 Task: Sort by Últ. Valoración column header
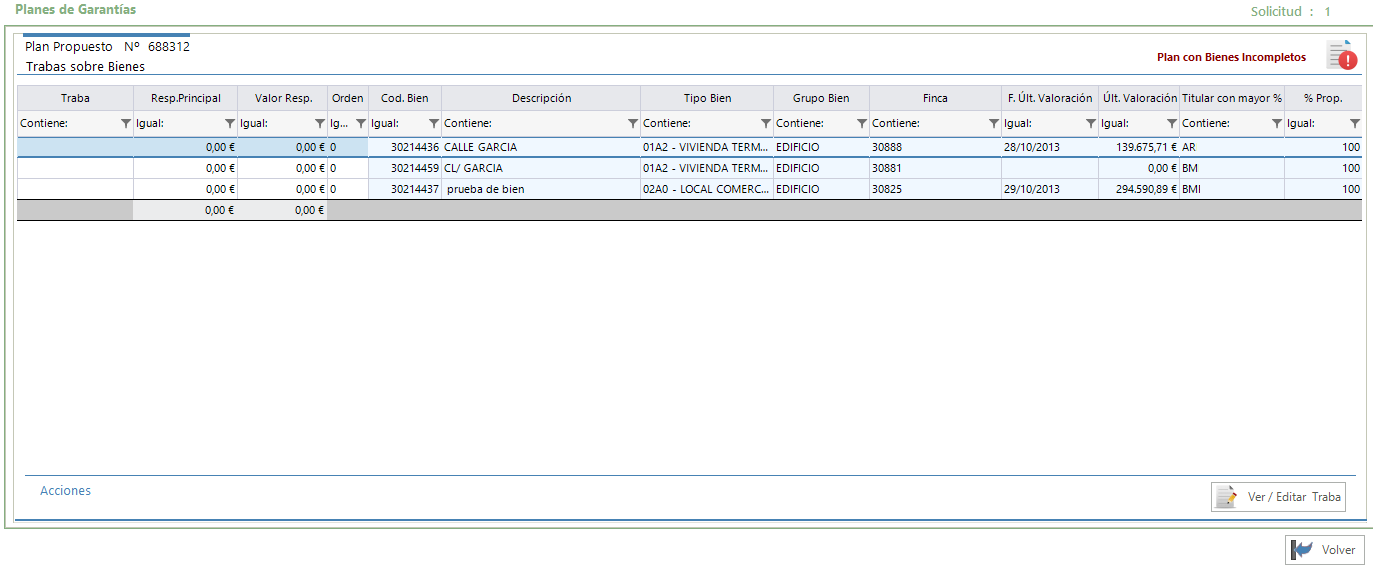(1139, 98)
